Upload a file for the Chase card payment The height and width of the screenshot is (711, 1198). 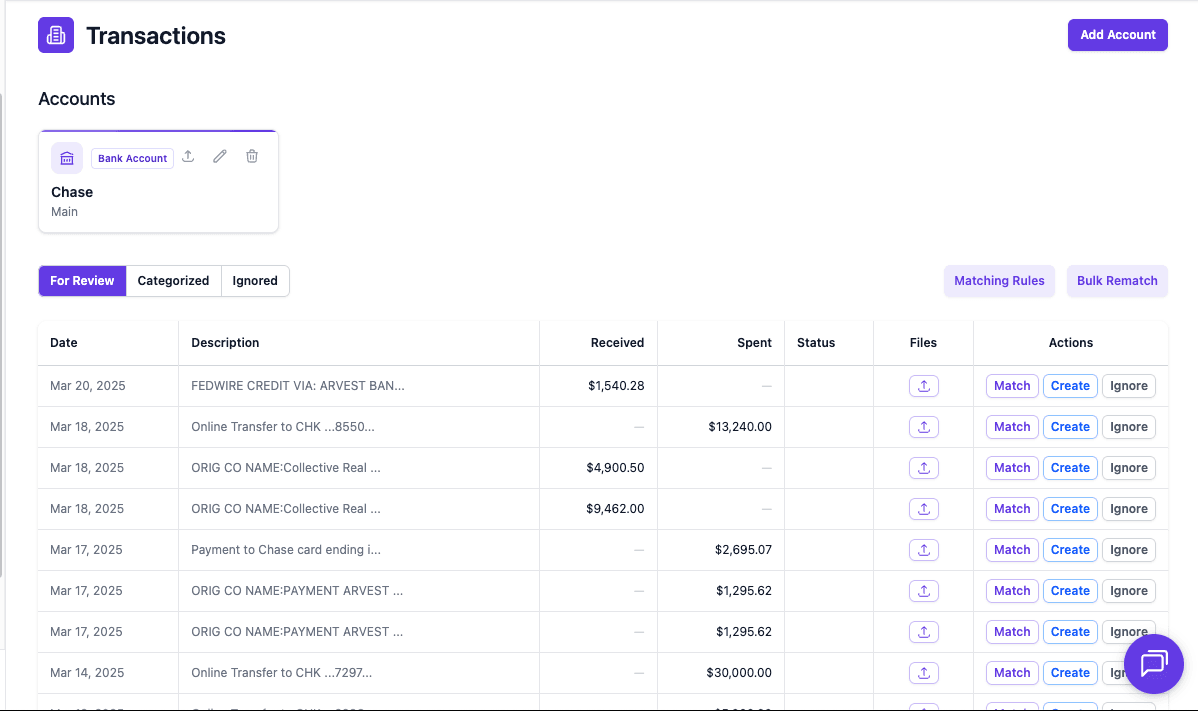click(923, 549)
